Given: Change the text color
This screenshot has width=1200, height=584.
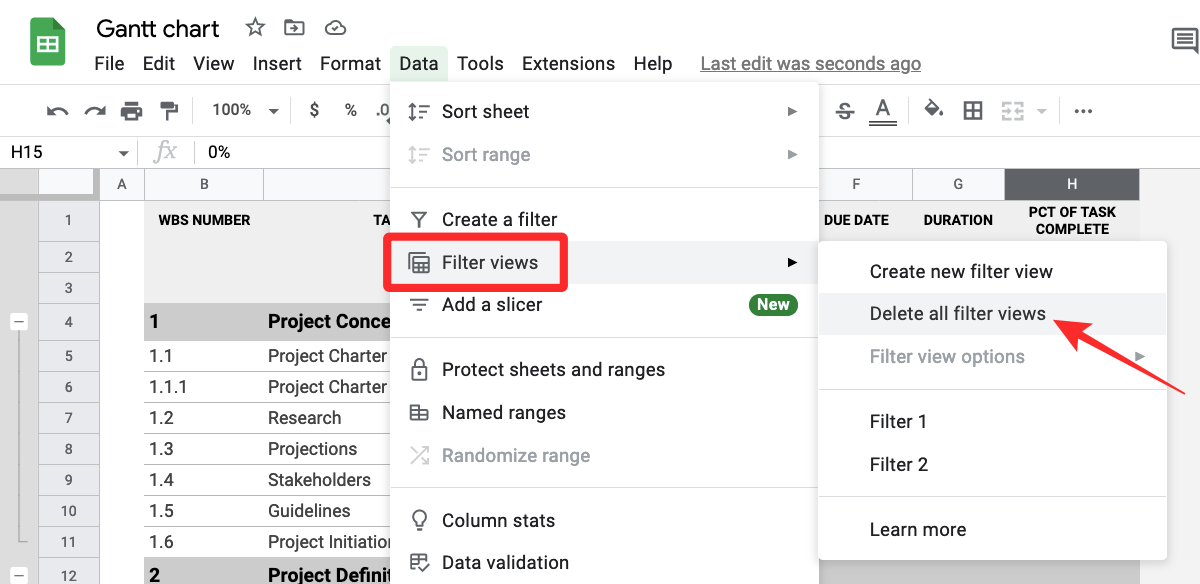Looking at the screenshot, I should pyautogui.click(x=882, y=111).
